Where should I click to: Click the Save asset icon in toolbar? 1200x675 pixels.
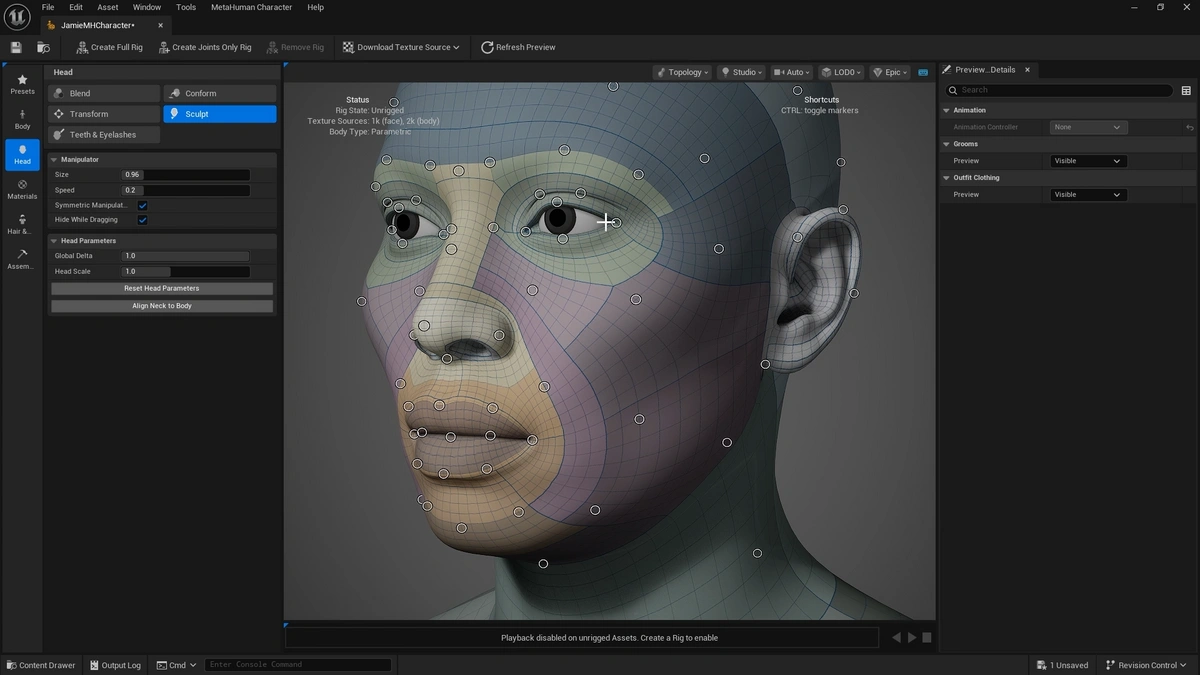tap(16, 47)
